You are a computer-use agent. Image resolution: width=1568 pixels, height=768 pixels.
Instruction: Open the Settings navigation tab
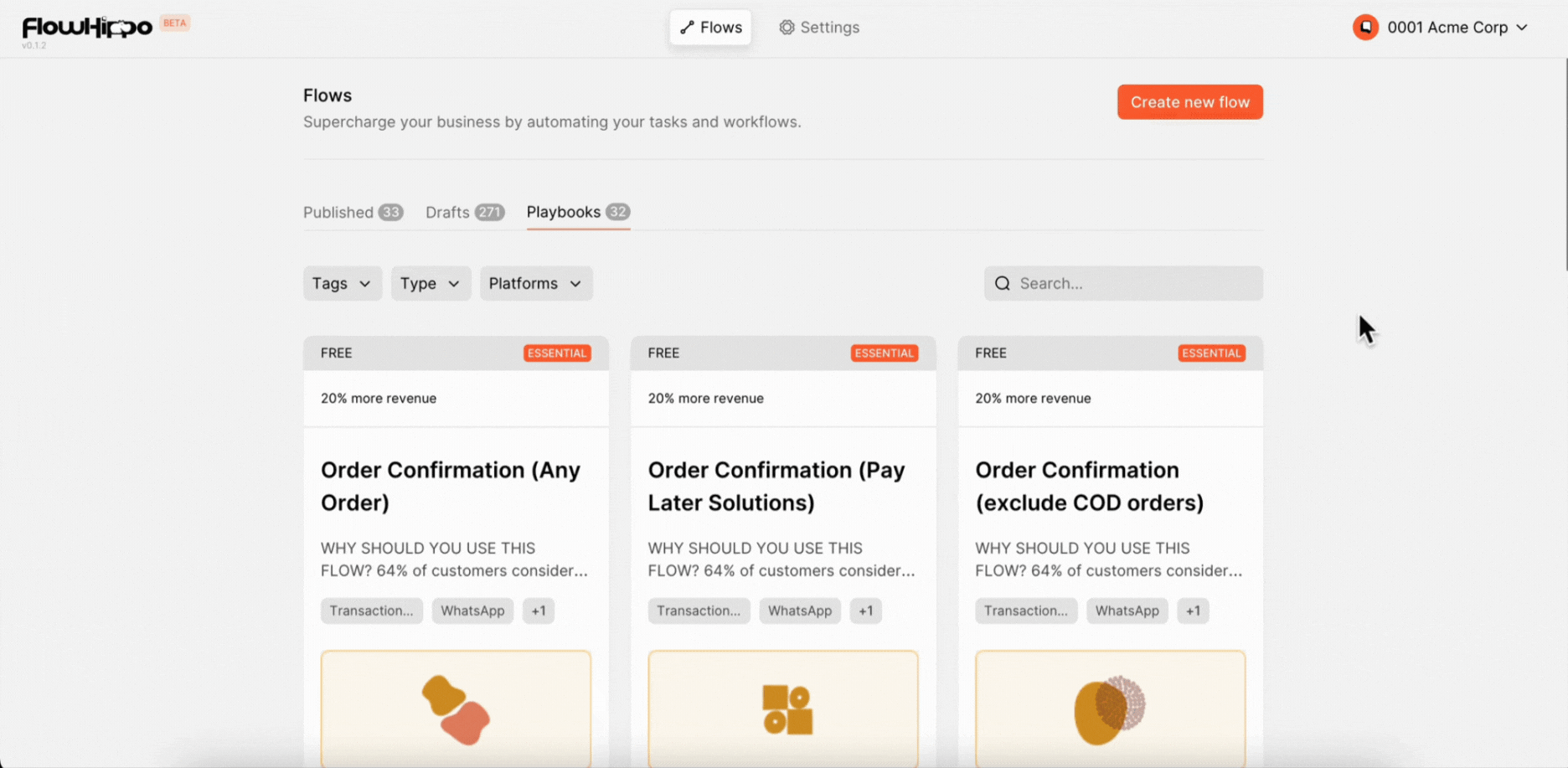[x=819, y=28]
